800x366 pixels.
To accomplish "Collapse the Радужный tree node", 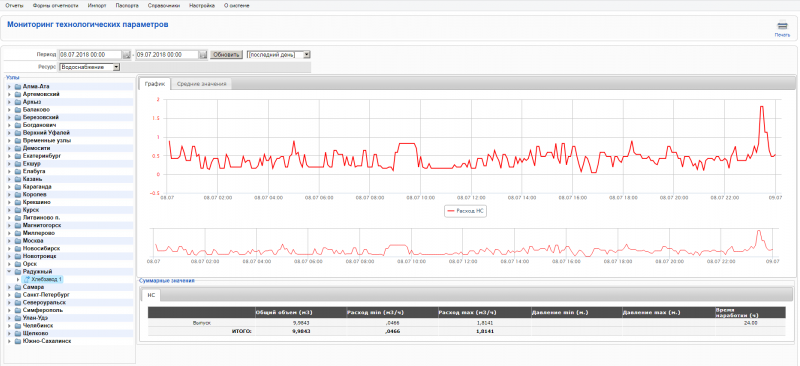I will point(9,272).
